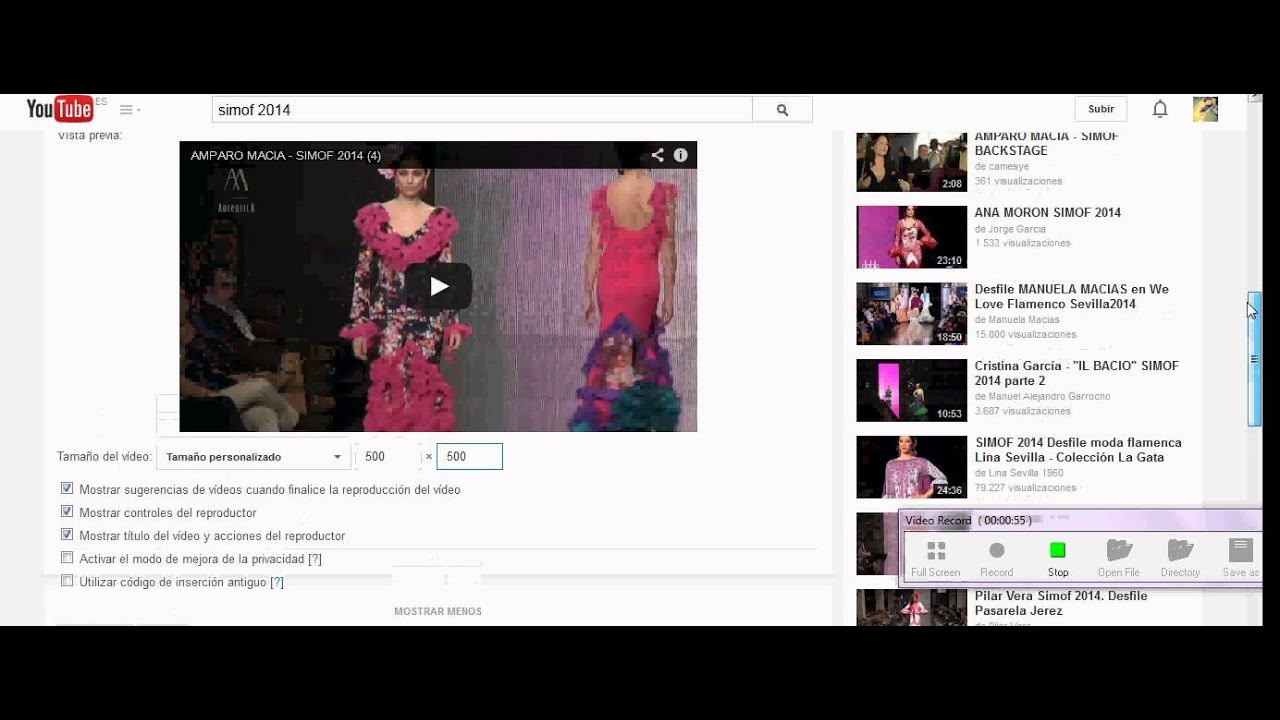
Task: Click the thumbnail with duration 24:36
Action: tap(912, 467)
